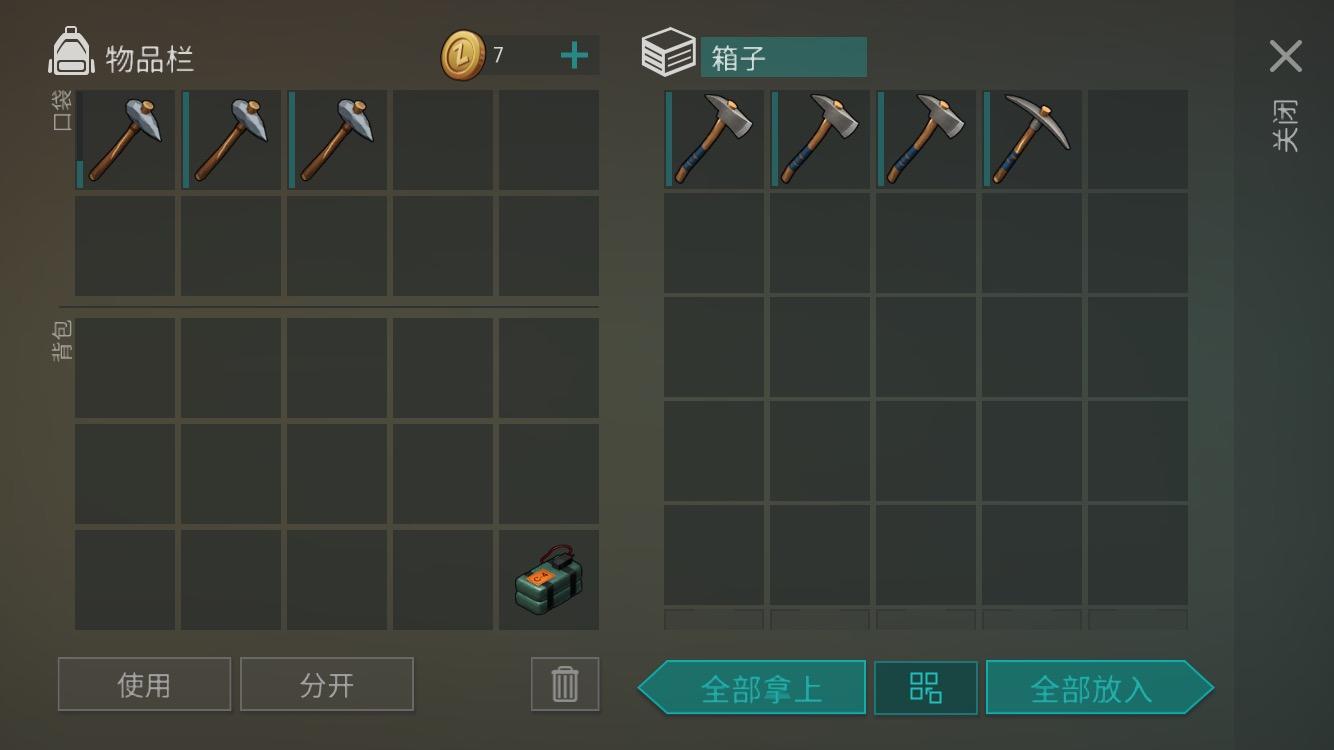Edit the 箱子 chest name field

point(783,57)
